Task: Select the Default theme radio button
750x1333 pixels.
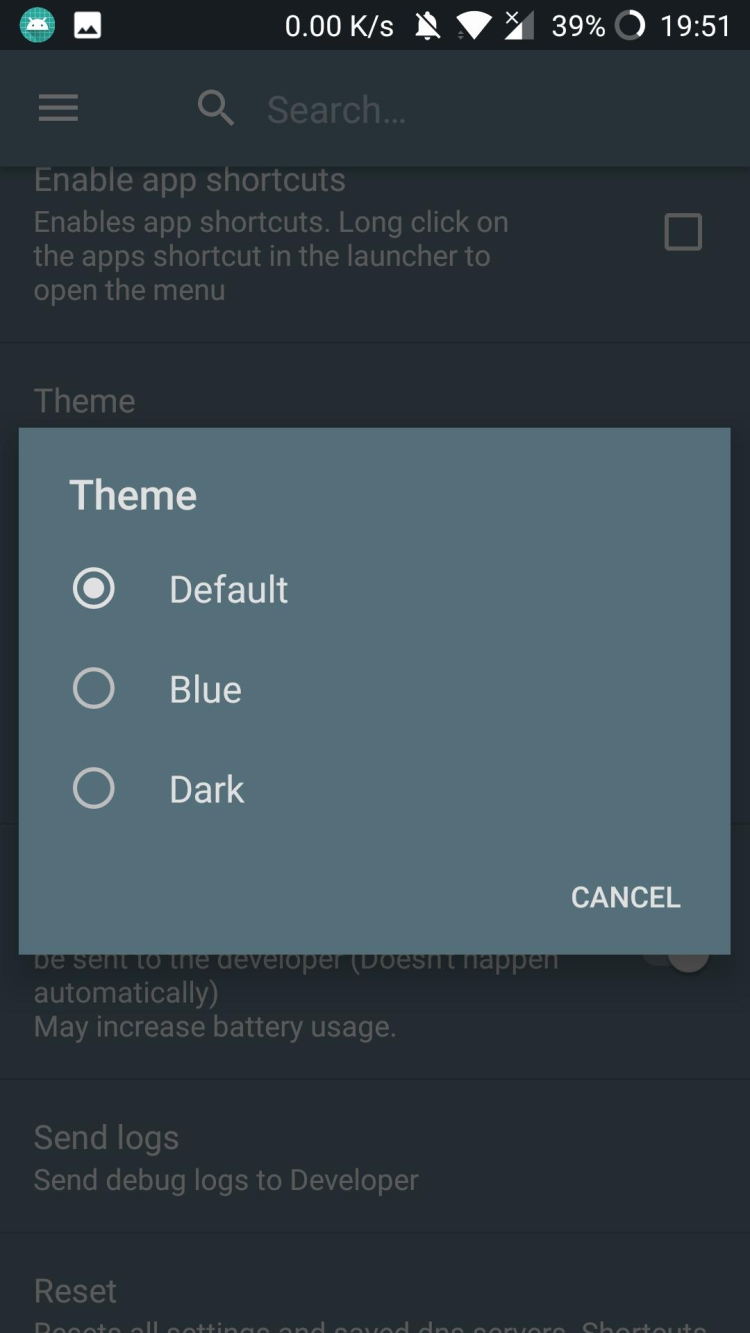Action: [94, 589]
